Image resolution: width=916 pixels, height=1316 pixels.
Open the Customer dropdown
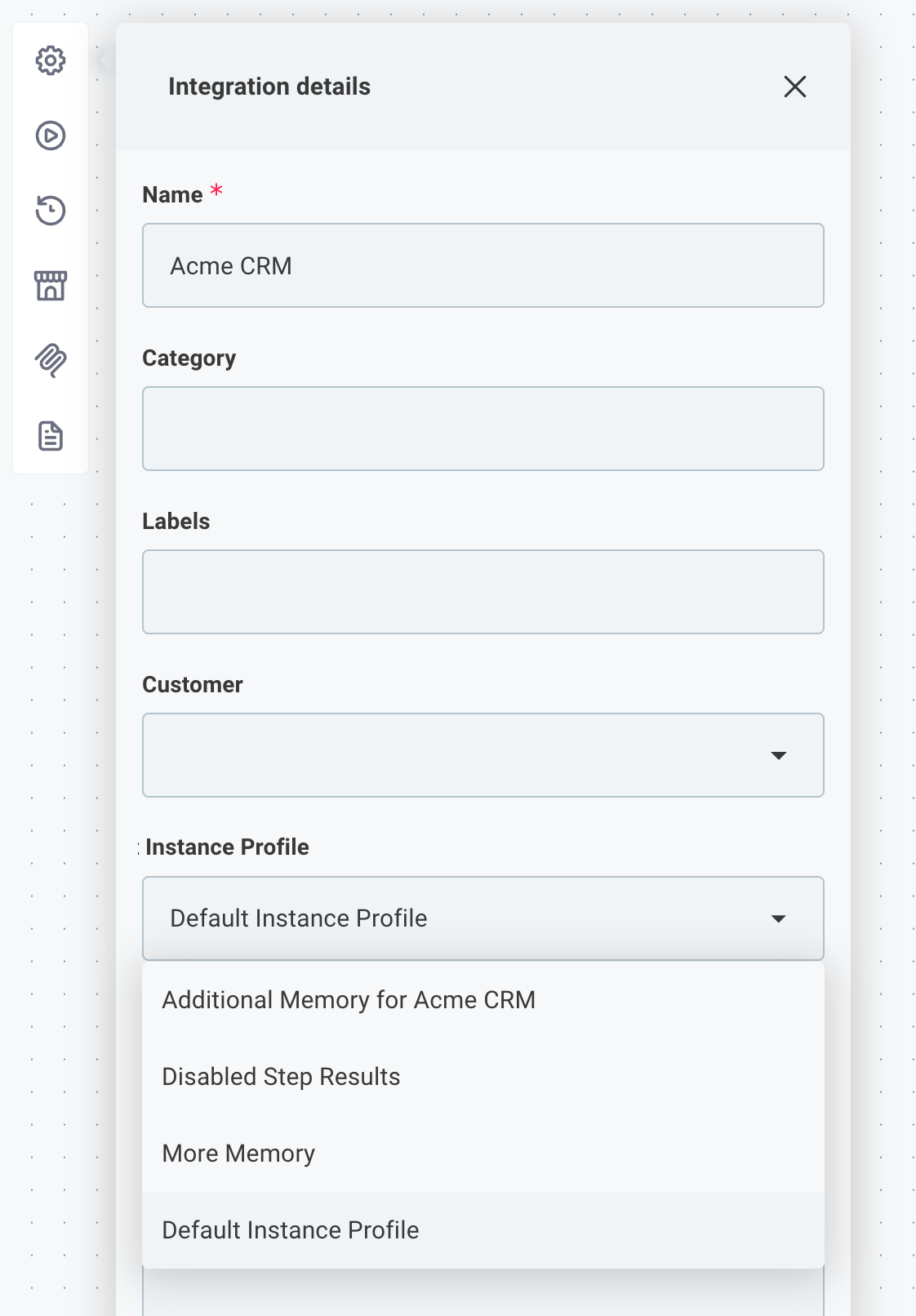tap(483, 755)
